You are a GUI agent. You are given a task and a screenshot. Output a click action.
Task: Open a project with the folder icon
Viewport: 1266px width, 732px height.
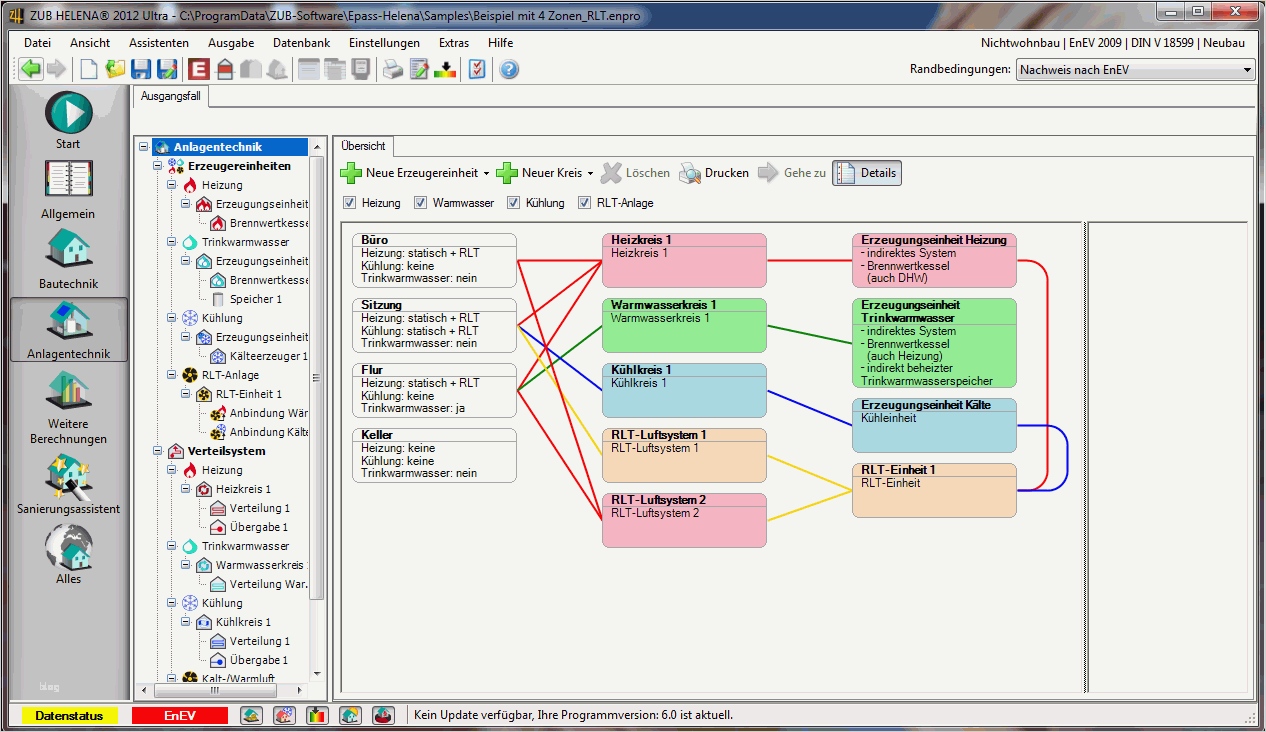click(115, 69)
